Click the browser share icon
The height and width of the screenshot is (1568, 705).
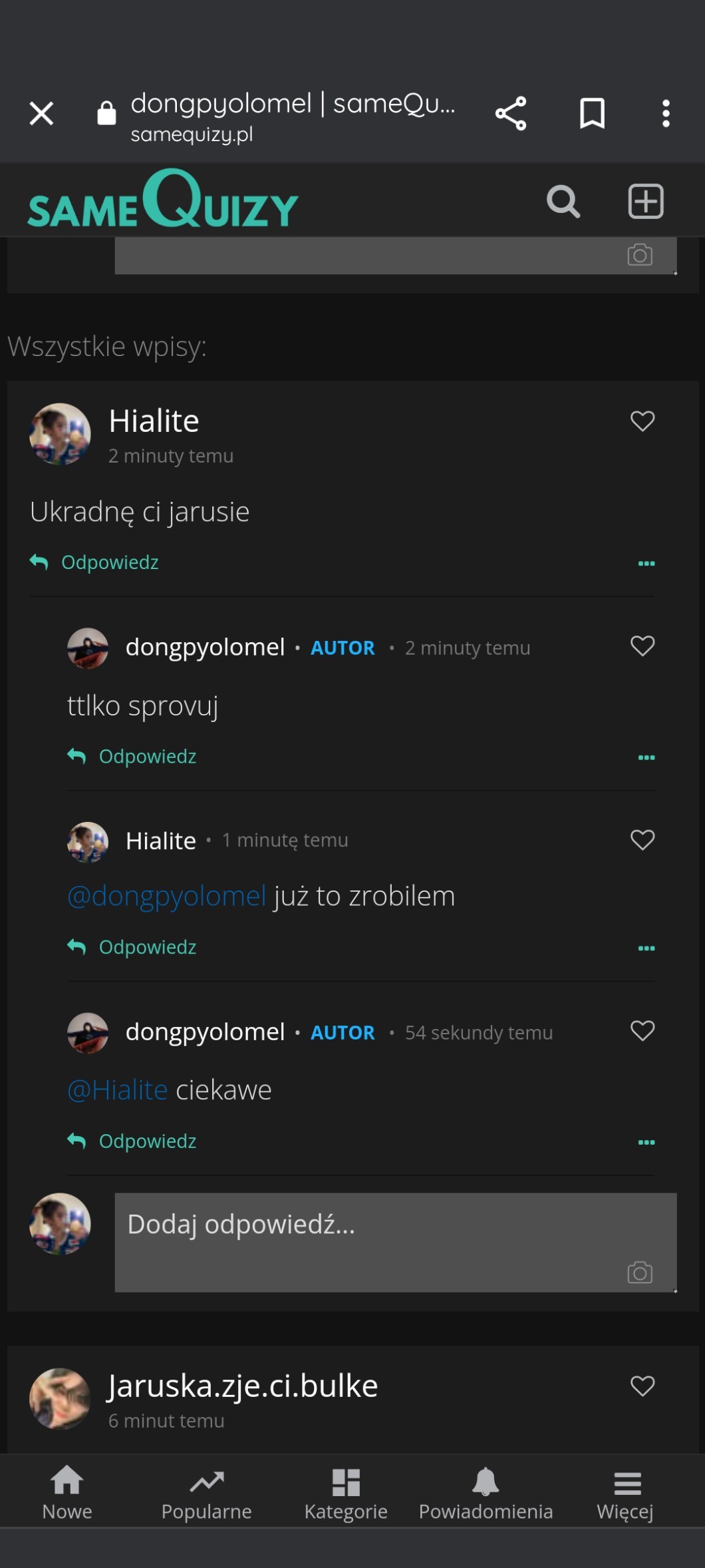(511, 113)
